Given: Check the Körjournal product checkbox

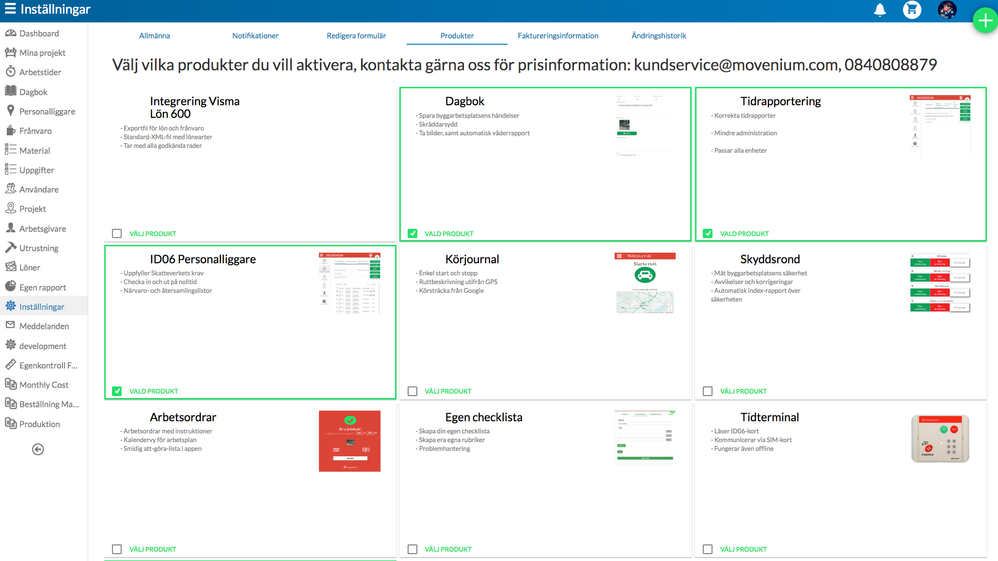Looking at the screenshot, I should point(412,391).
